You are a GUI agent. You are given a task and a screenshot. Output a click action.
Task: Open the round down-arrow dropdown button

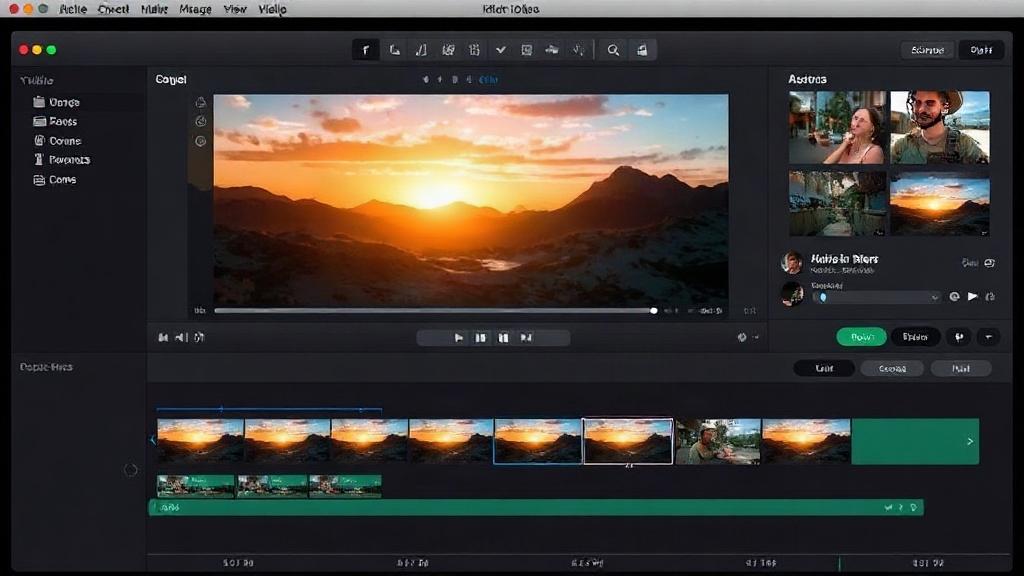coord(989,336)
